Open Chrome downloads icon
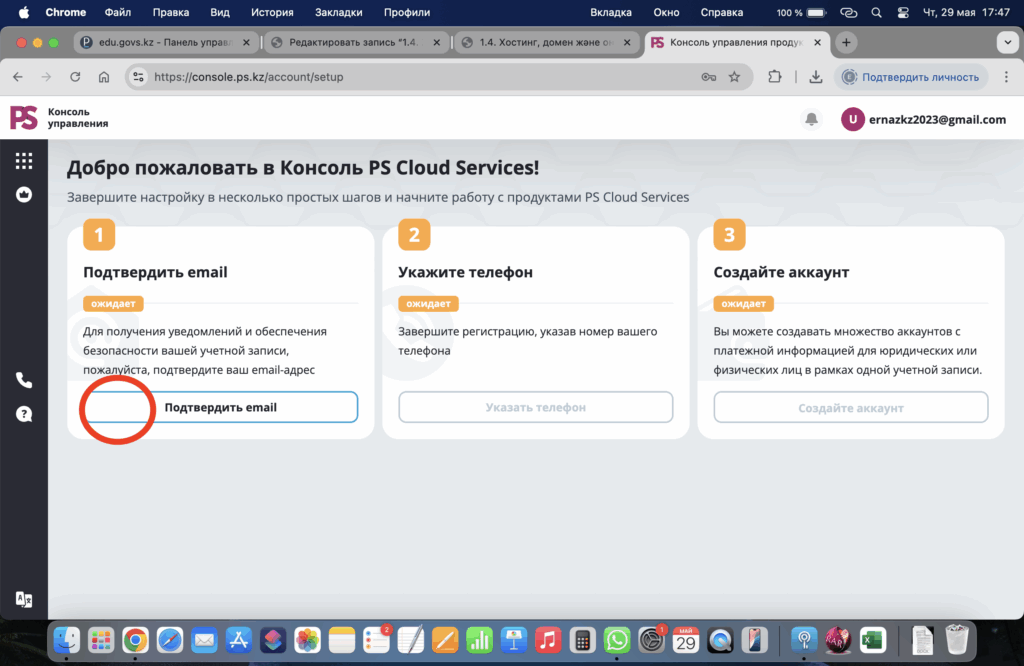Screen dimensions: 1024x666 pyautogui.click(x=816, y=77)
